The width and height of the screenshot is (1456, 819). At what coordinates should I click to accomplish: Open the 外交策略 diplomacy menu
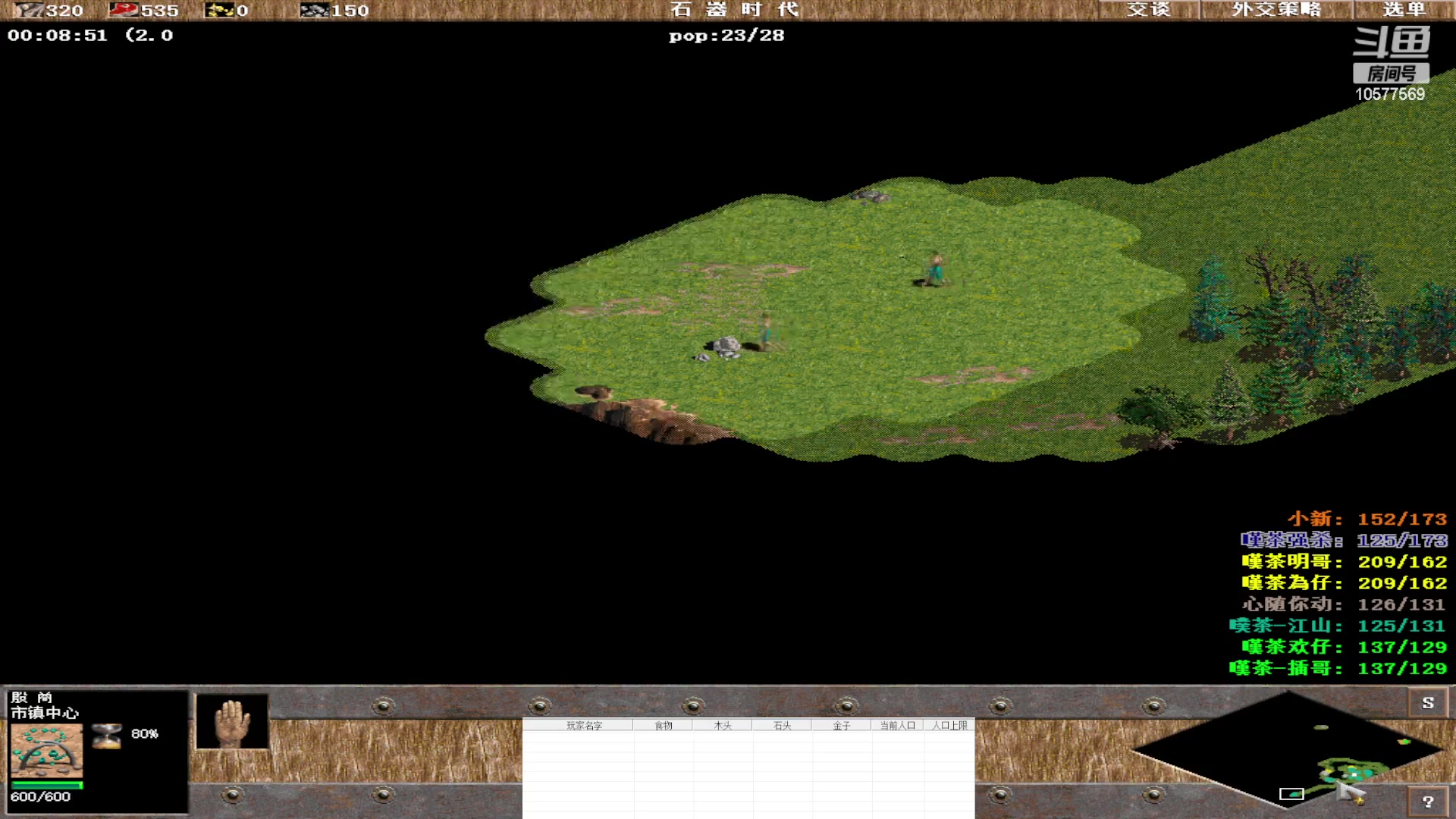[1277, 9]
